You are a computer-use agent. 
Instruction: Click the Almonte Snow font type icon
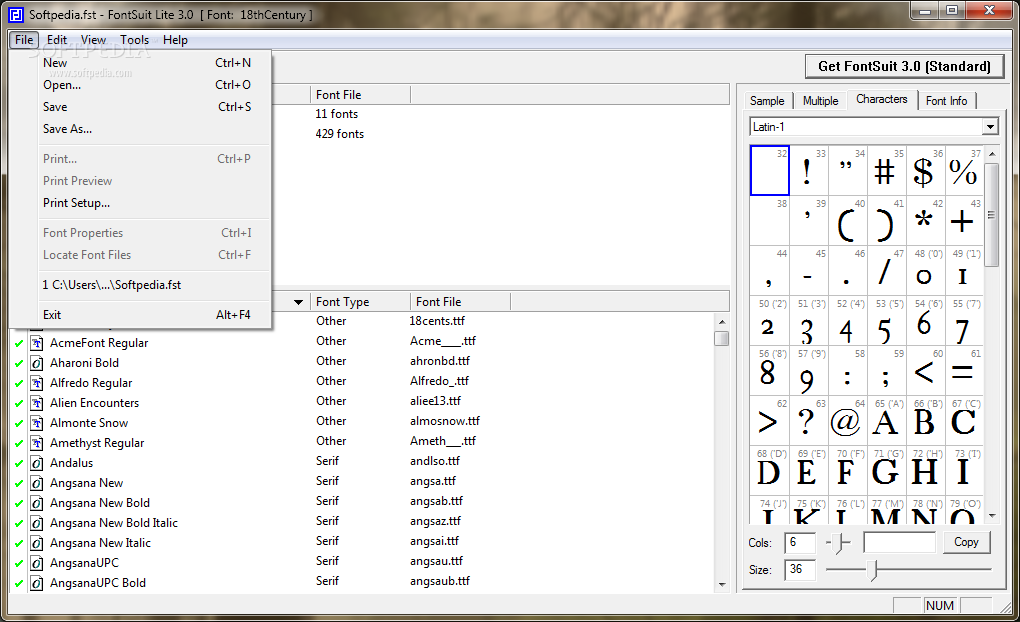pos(37,423)
